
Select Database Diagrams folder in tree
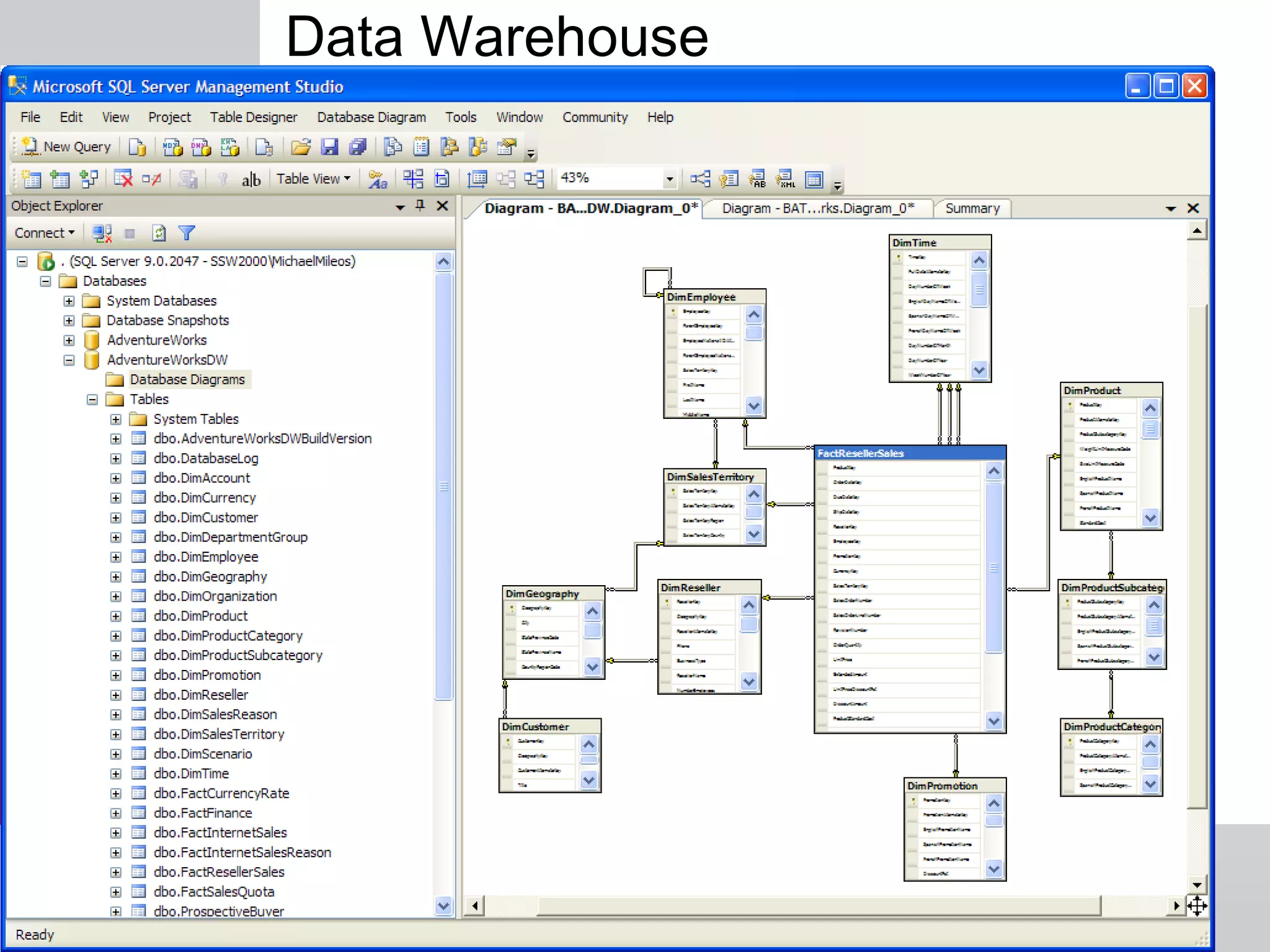pyautogui.click(x=187, y=380)
